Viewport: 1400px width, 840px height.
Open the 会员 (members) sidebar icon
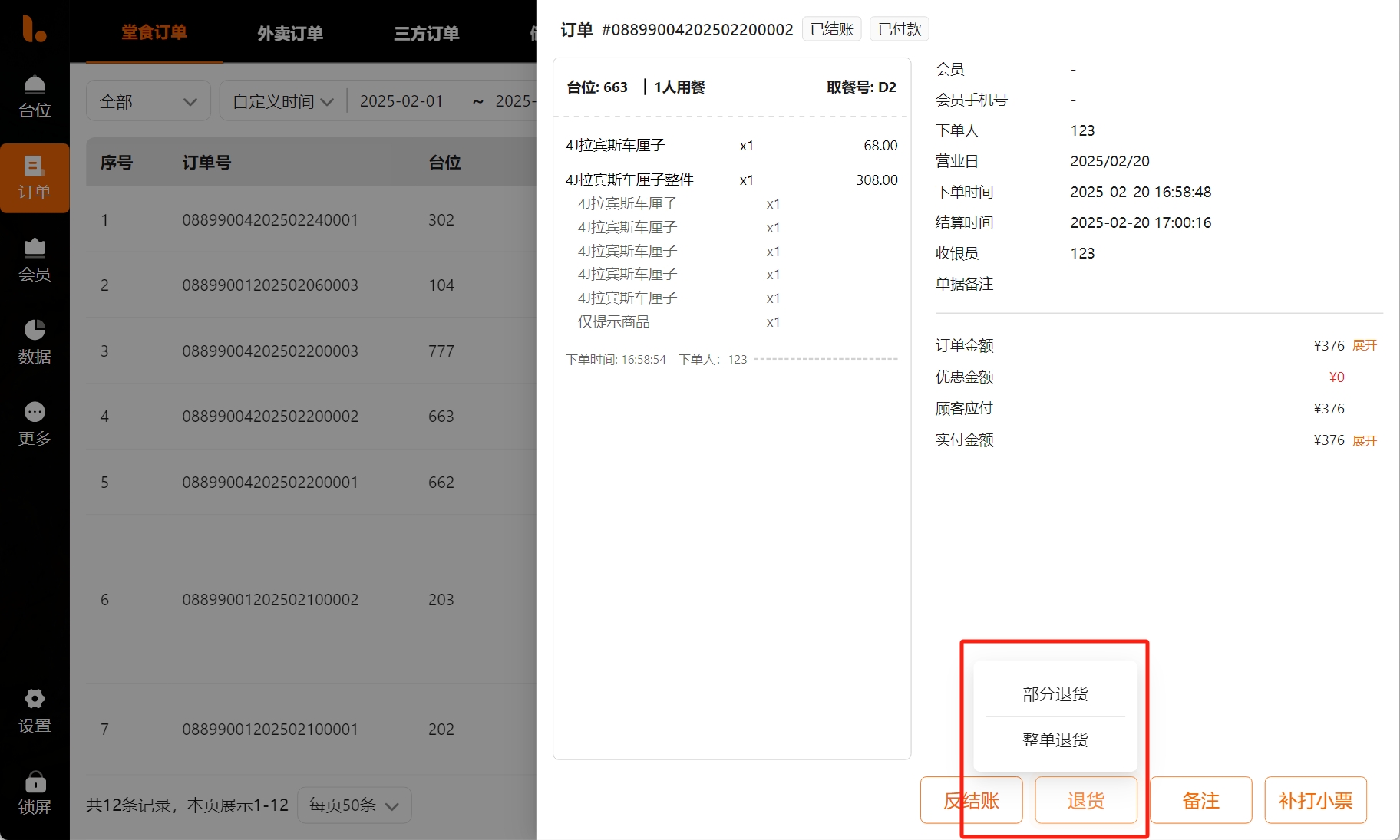tap(35, 261)
